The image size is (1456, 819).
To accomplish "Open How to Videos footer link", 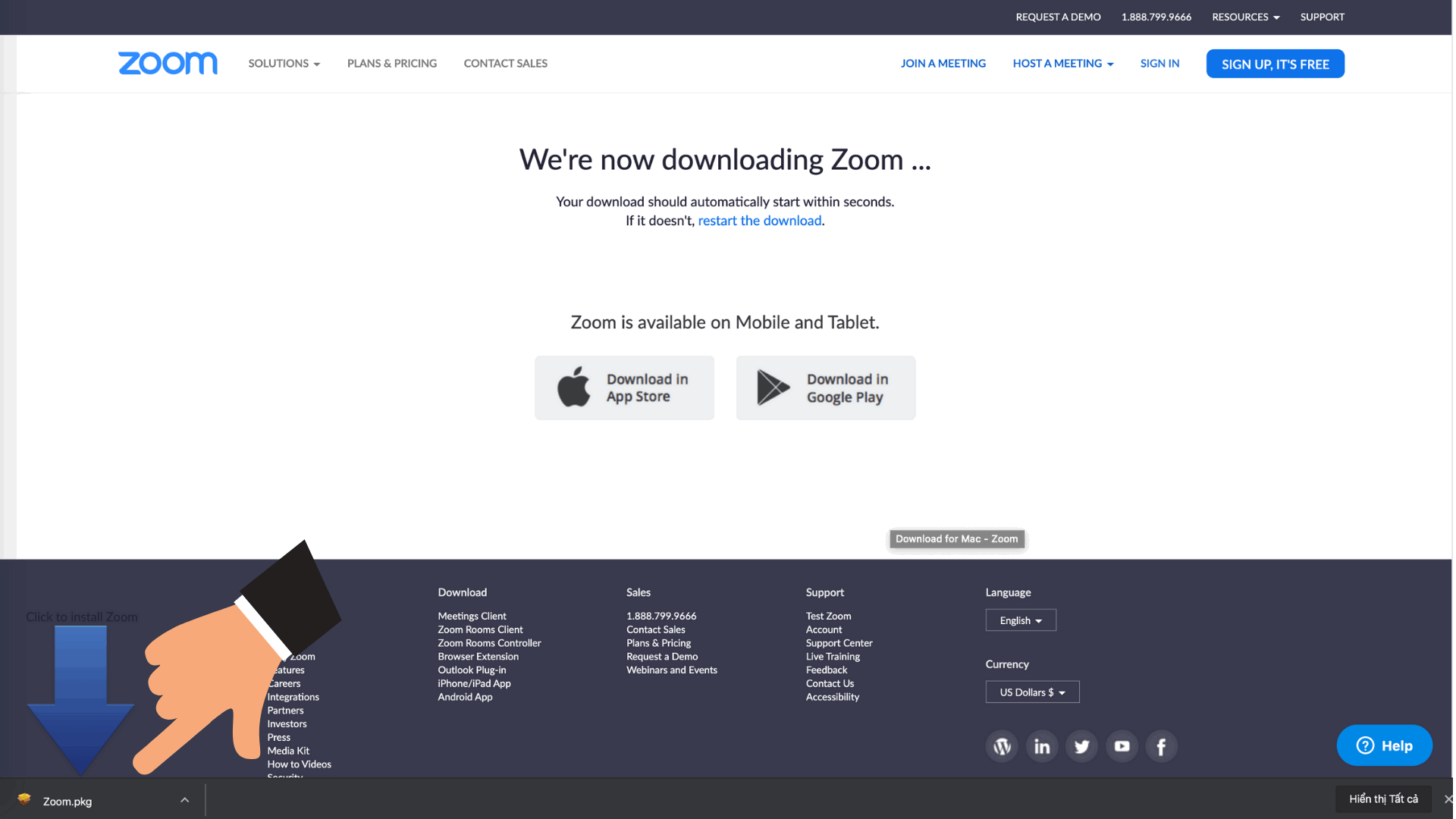I will pyautogui.click(x=299, y=764).
